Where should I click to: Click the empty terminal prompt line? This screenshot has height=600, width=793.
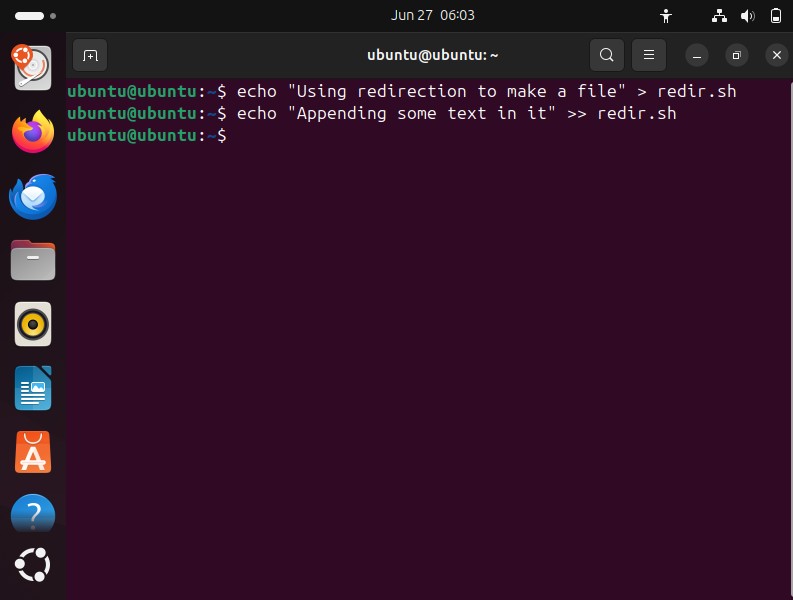428,136
